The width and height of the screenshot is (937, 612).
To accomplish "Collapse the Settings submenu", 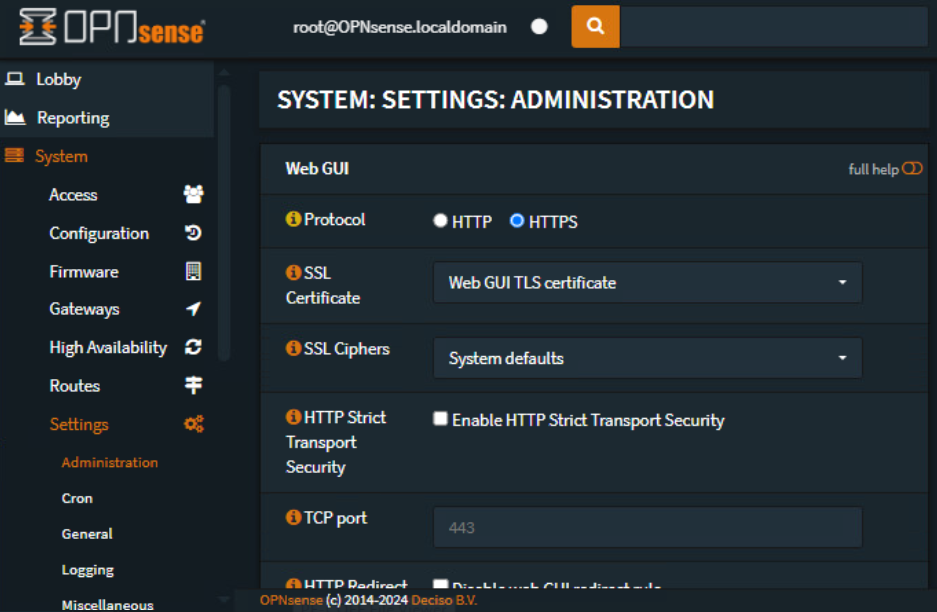I will [79, 424].
